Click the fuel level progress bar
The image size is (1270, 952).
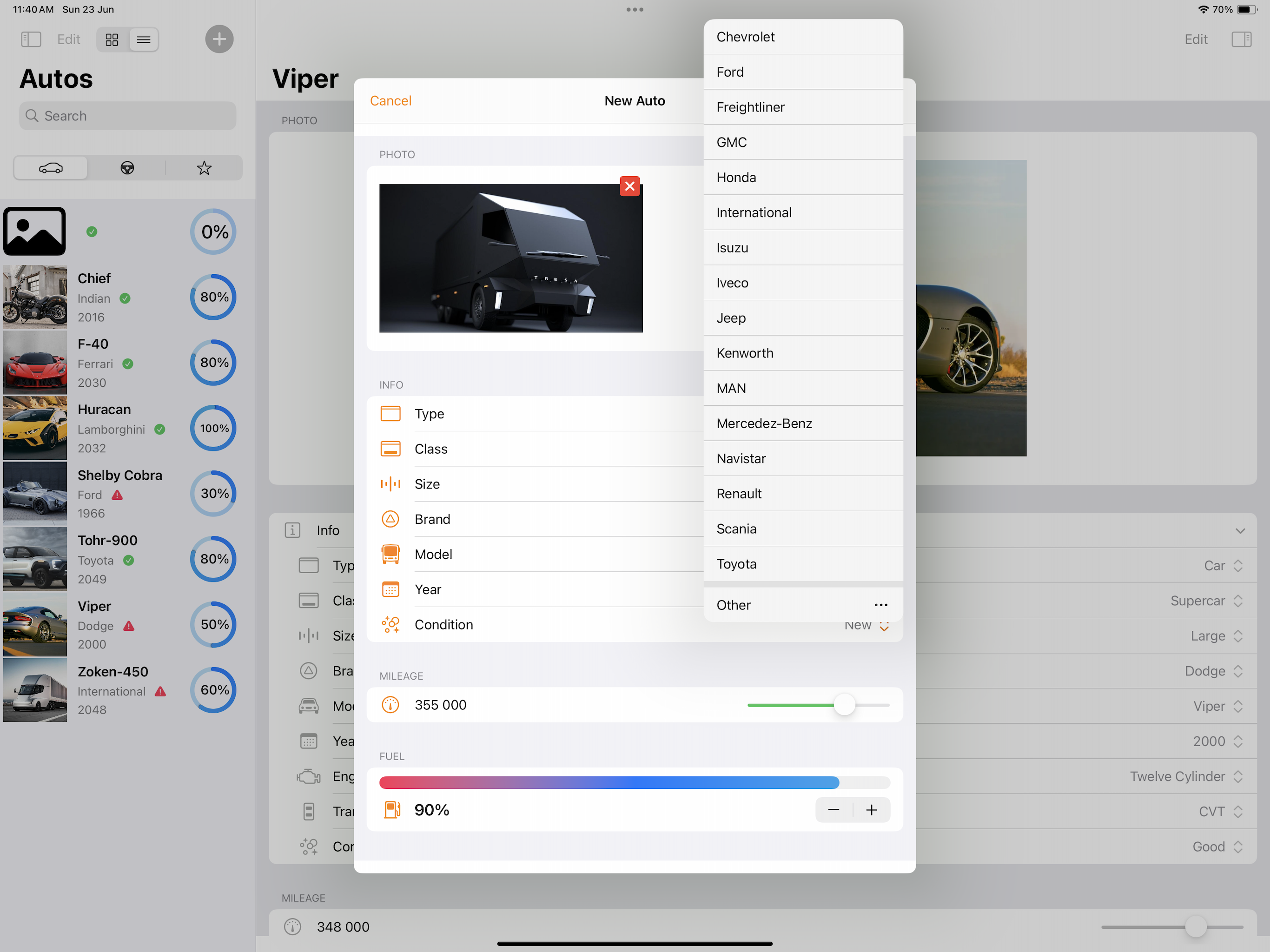(x=635, y=783)
